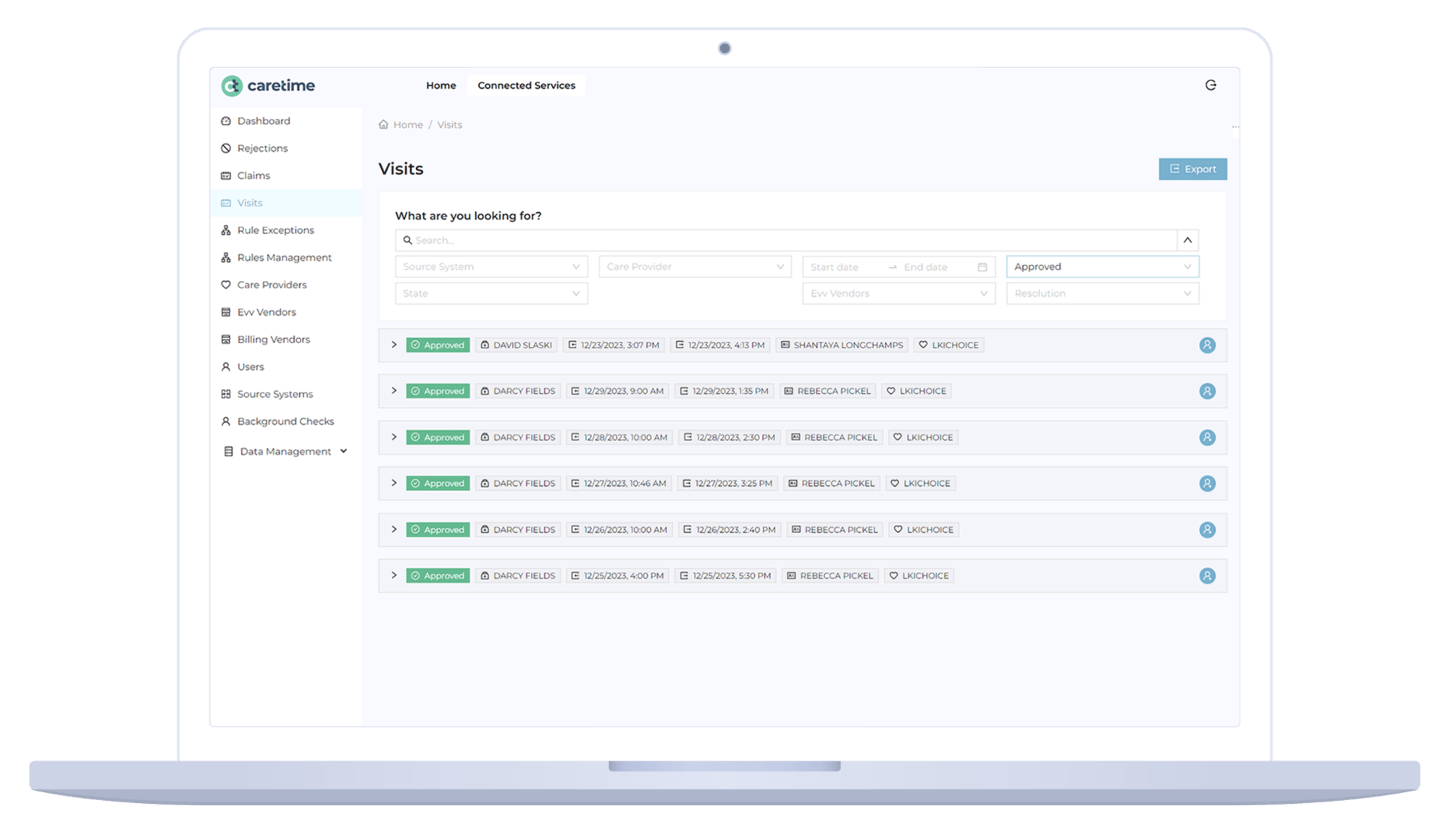
Task: Click the Source Systems sidebar icon
Action: [x=226, y=394]
